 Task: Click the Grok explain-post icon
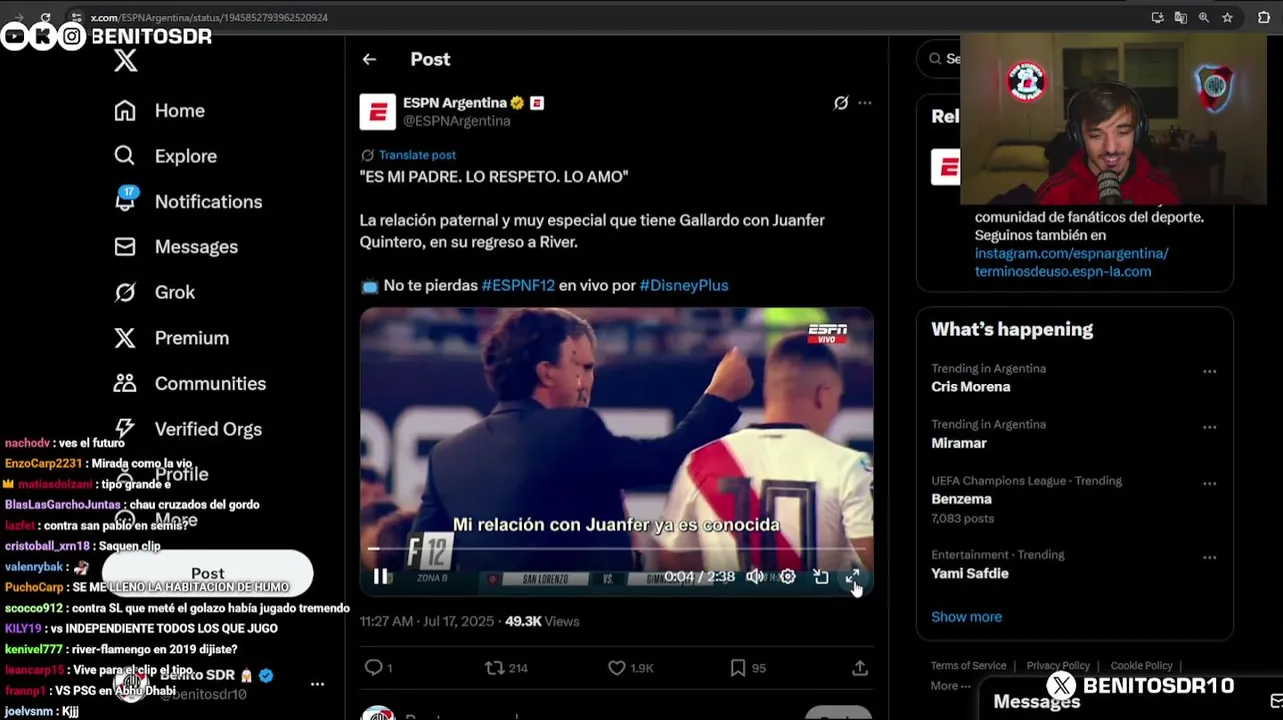pos(841,103)
